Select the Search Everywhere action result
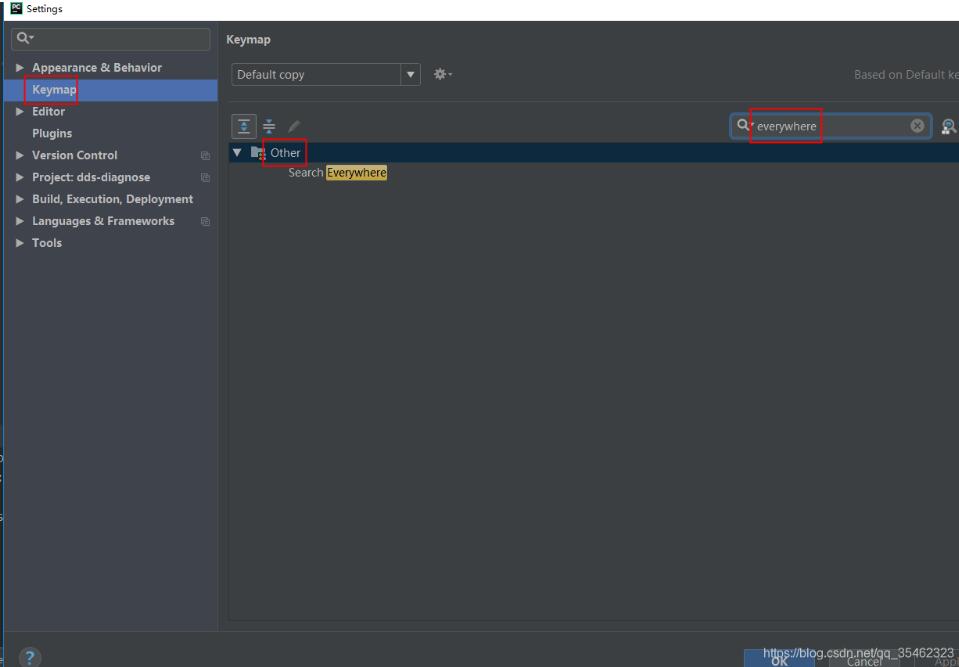The width and height of the screenshot is (959, 667). pos(336,172)
